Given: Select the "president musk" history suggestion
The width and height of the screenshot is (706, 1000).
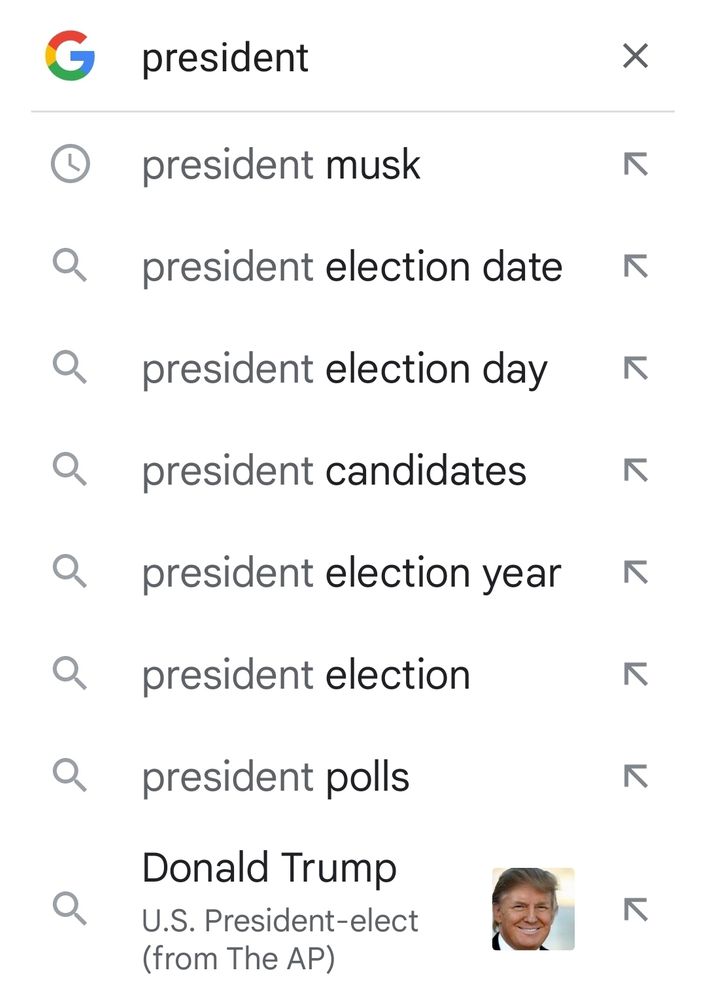Looking at the screenshot, I should (281, 165).
